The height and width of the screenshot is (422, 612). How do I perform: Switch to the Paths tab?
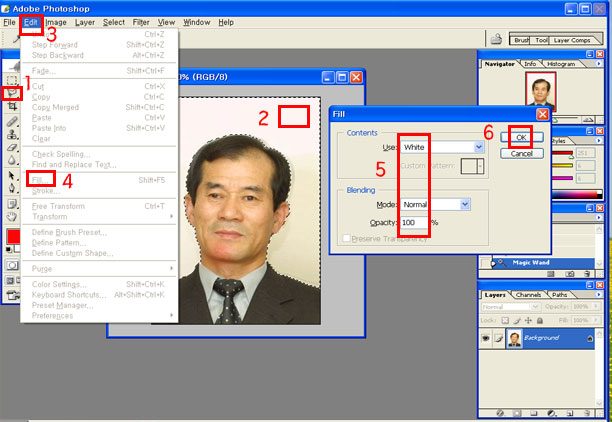[559, 295]
